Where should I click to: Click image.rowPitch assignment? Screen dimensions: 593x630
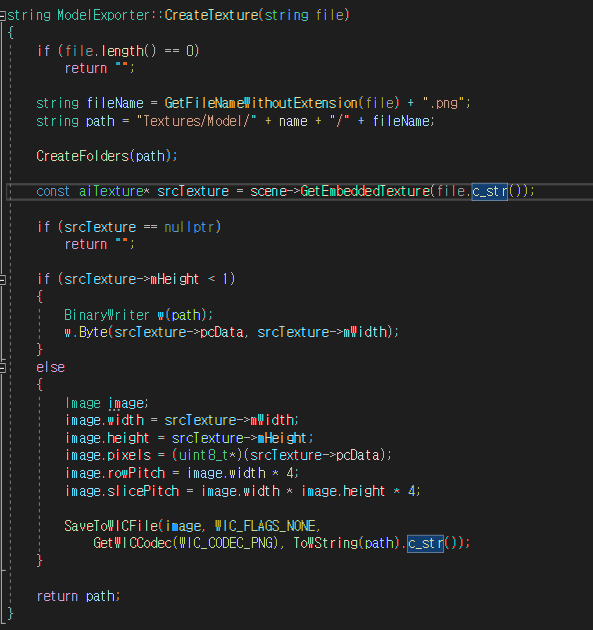(182, 473)
